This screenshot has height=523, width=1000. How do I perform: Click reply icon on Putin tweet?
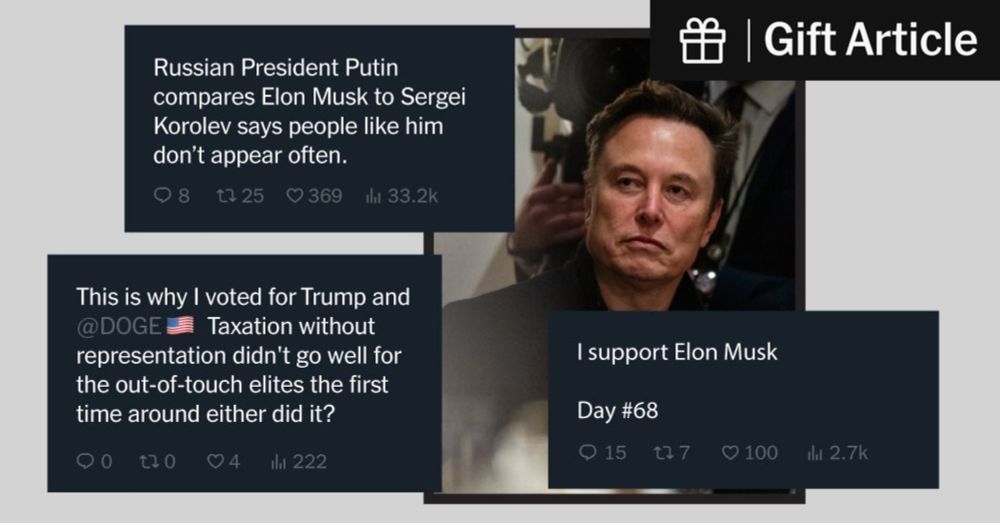162,195
